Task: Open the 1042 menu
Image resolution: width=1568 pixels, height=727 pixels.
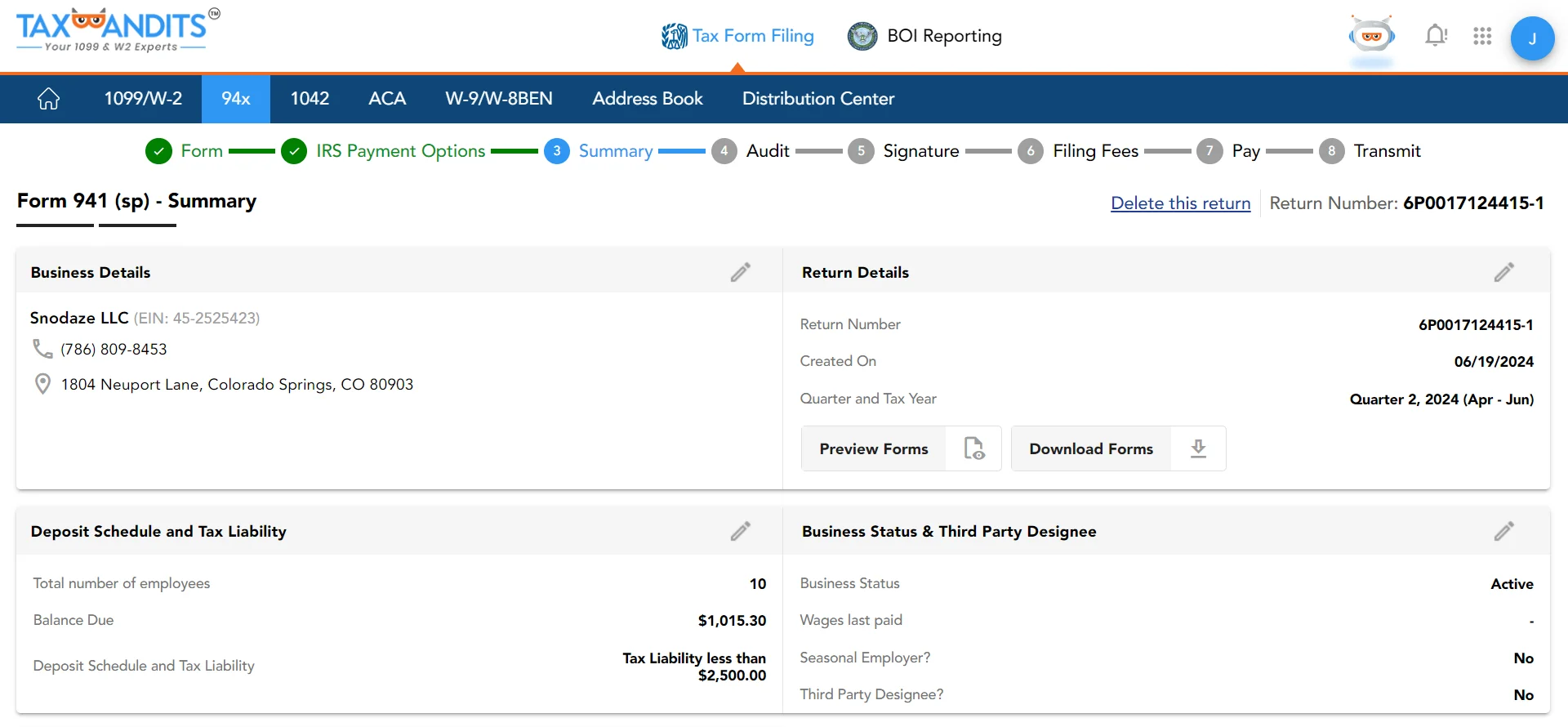Action: pyautogui.click(x=310, y=99)
